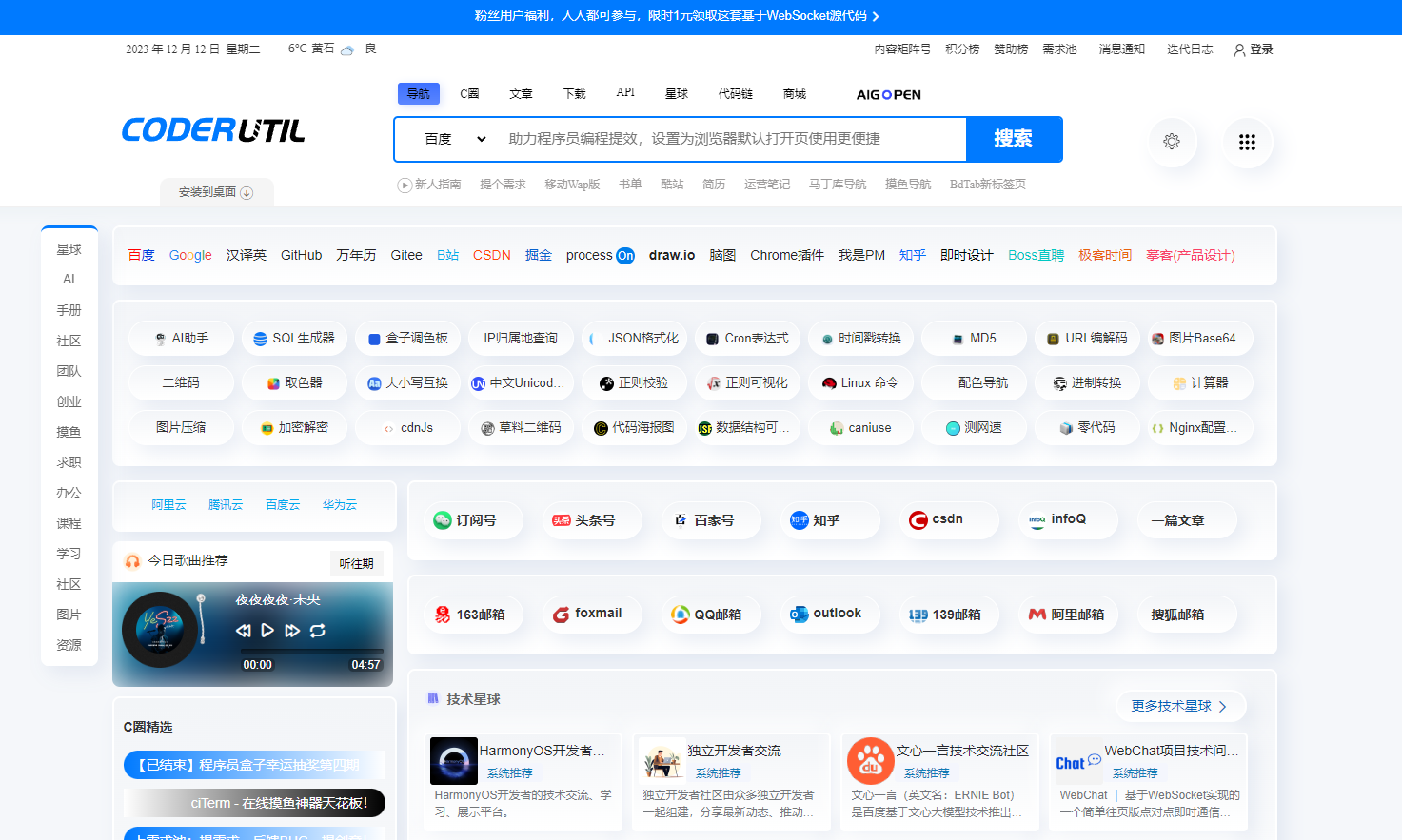
Task: Expand 更多技术星球 list
Action: tap(1180, 706)
